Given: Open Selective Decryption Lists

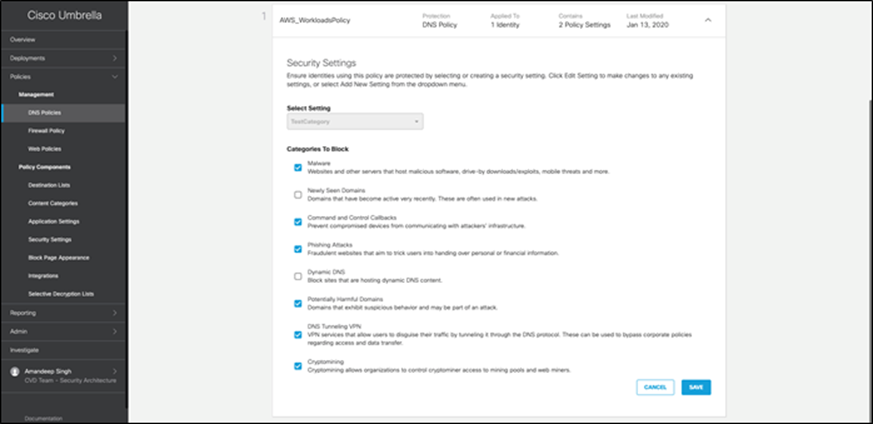Looking at the screenshot, I should pyautogui.click(x=61, y=294).
